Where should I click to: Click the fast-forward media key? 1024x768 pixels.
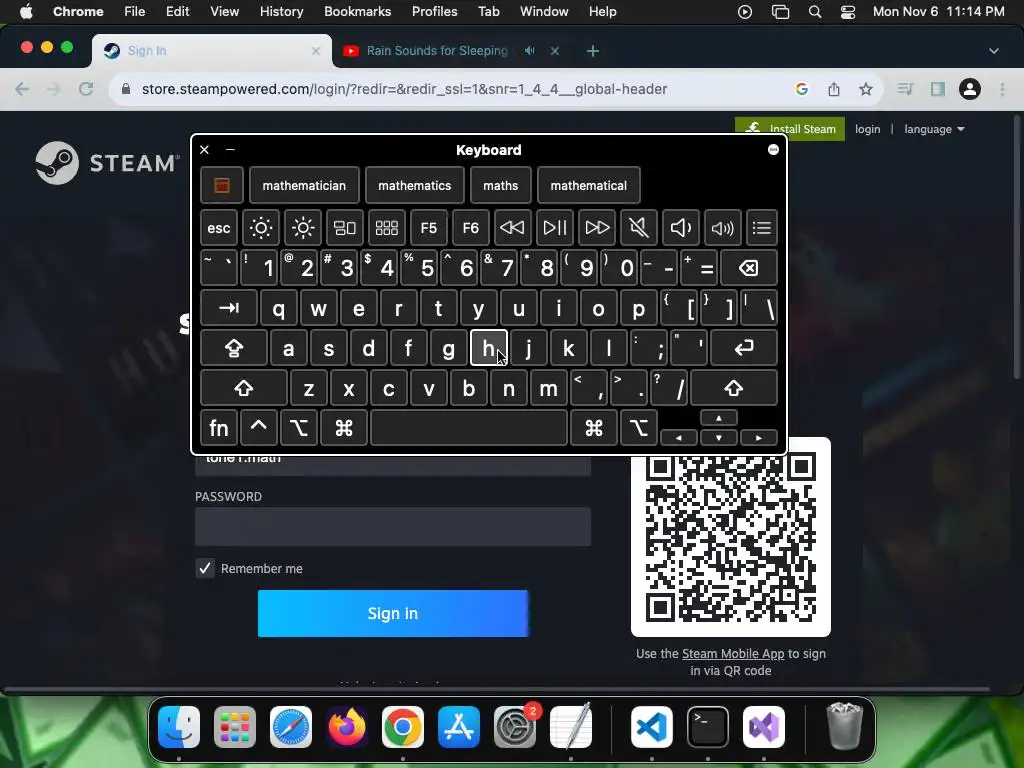[x=597, y=228]
